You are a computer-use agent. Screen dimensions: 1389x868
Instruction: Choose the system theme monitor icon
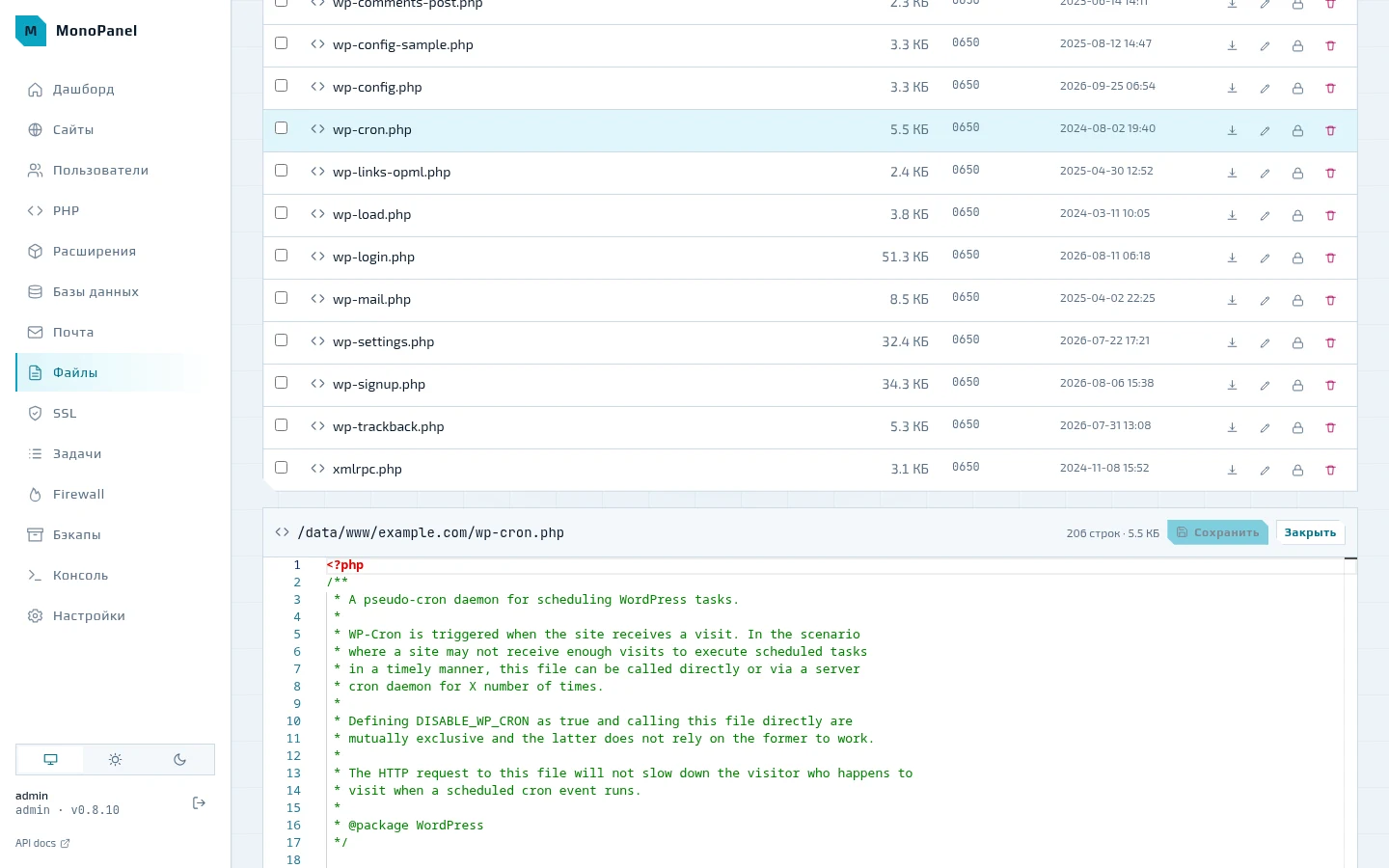pyautogui.click(x=50, y=760)
